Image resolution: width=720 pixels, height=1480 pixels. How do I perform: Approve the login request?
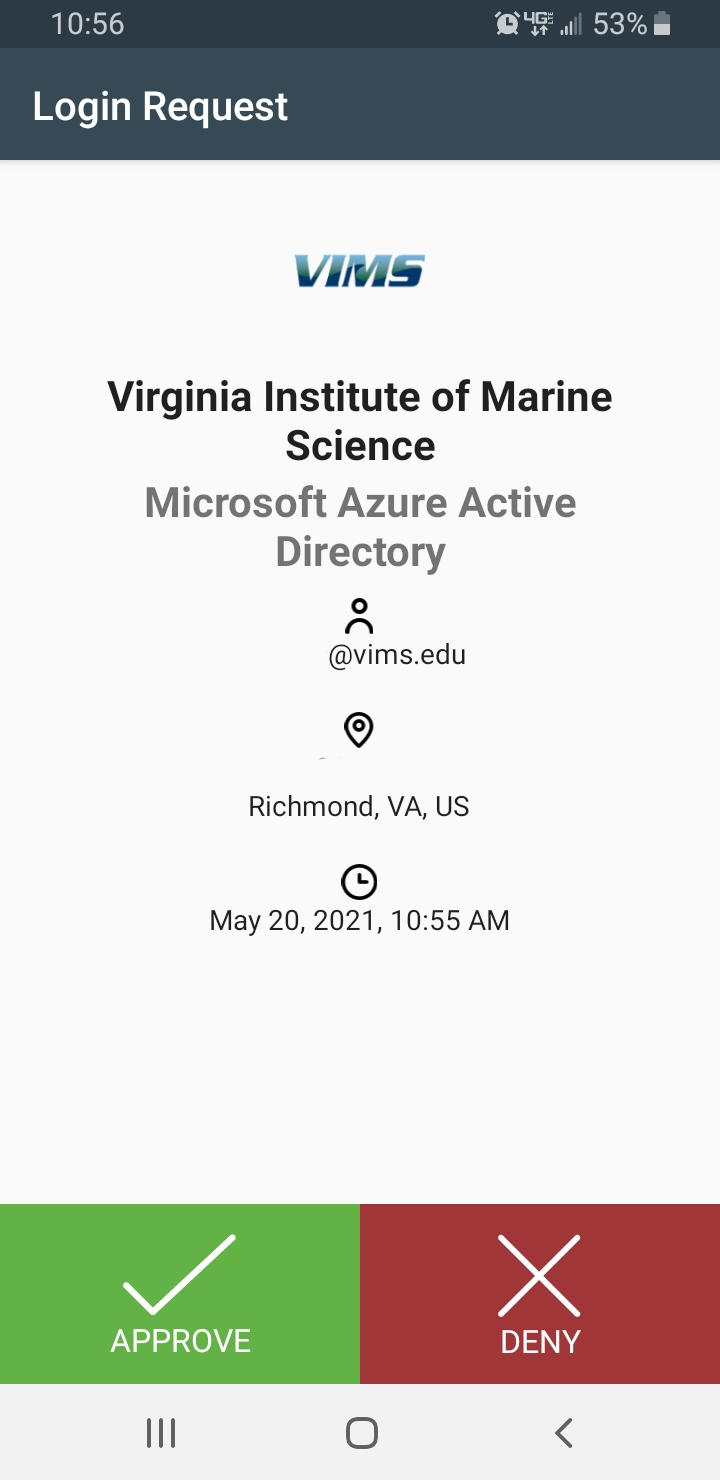[180, 1294]
